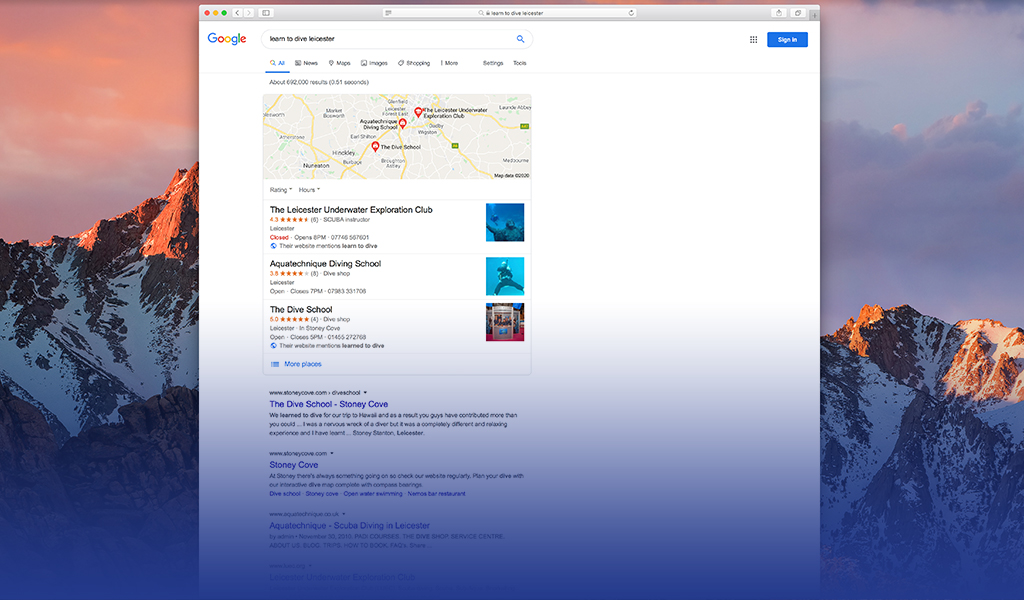Expand the www.stoneycove.com result dropdown arrow
The width and height of the screenshot is (1024, 600).
click(x=332, y=453)
